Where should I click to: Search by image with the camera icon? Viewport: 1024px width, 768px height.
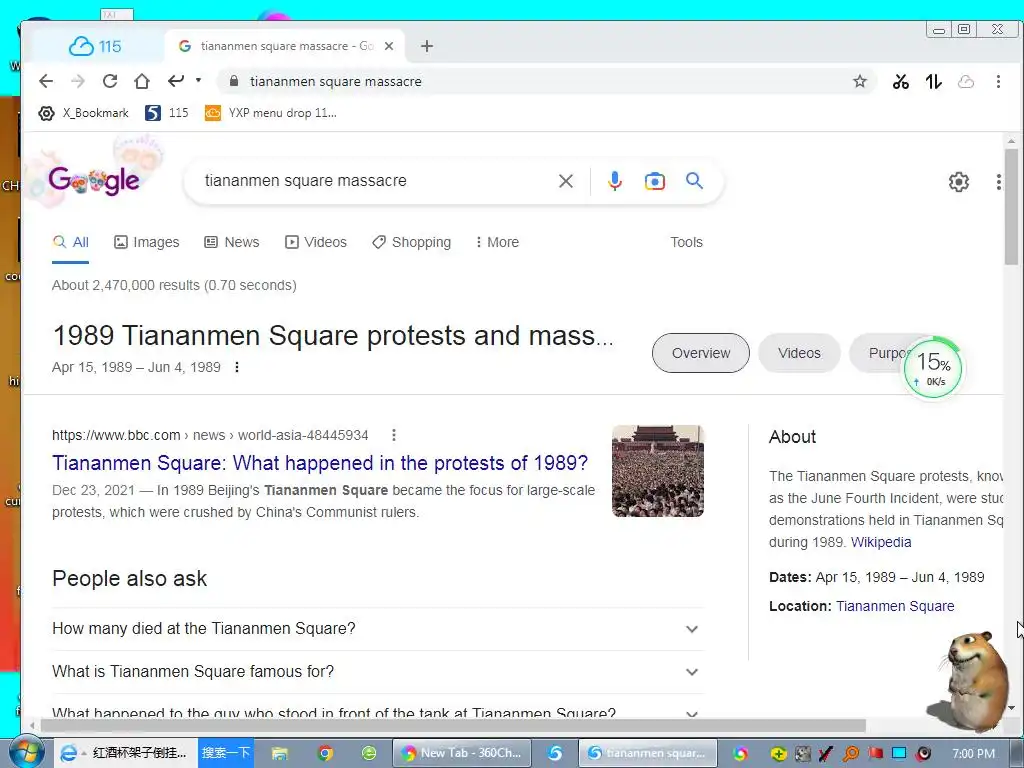(654, 181)
